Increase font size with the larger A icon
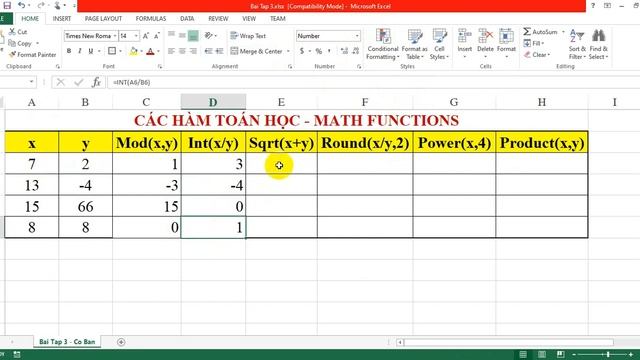The image size is (640, 360). [x=146, y=36]
